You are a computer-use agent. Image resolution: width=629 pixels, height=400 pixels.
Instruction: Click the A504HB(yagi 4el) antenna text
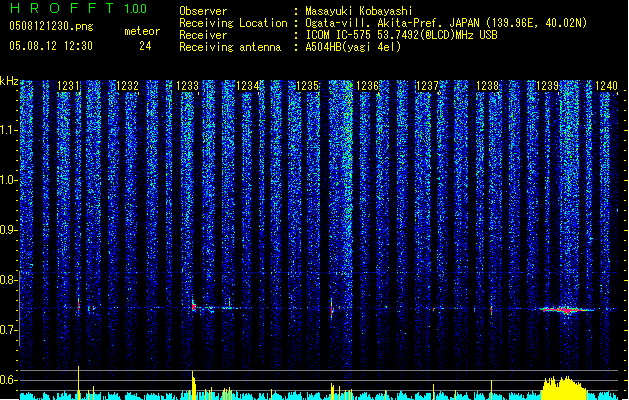coord(353,47)
